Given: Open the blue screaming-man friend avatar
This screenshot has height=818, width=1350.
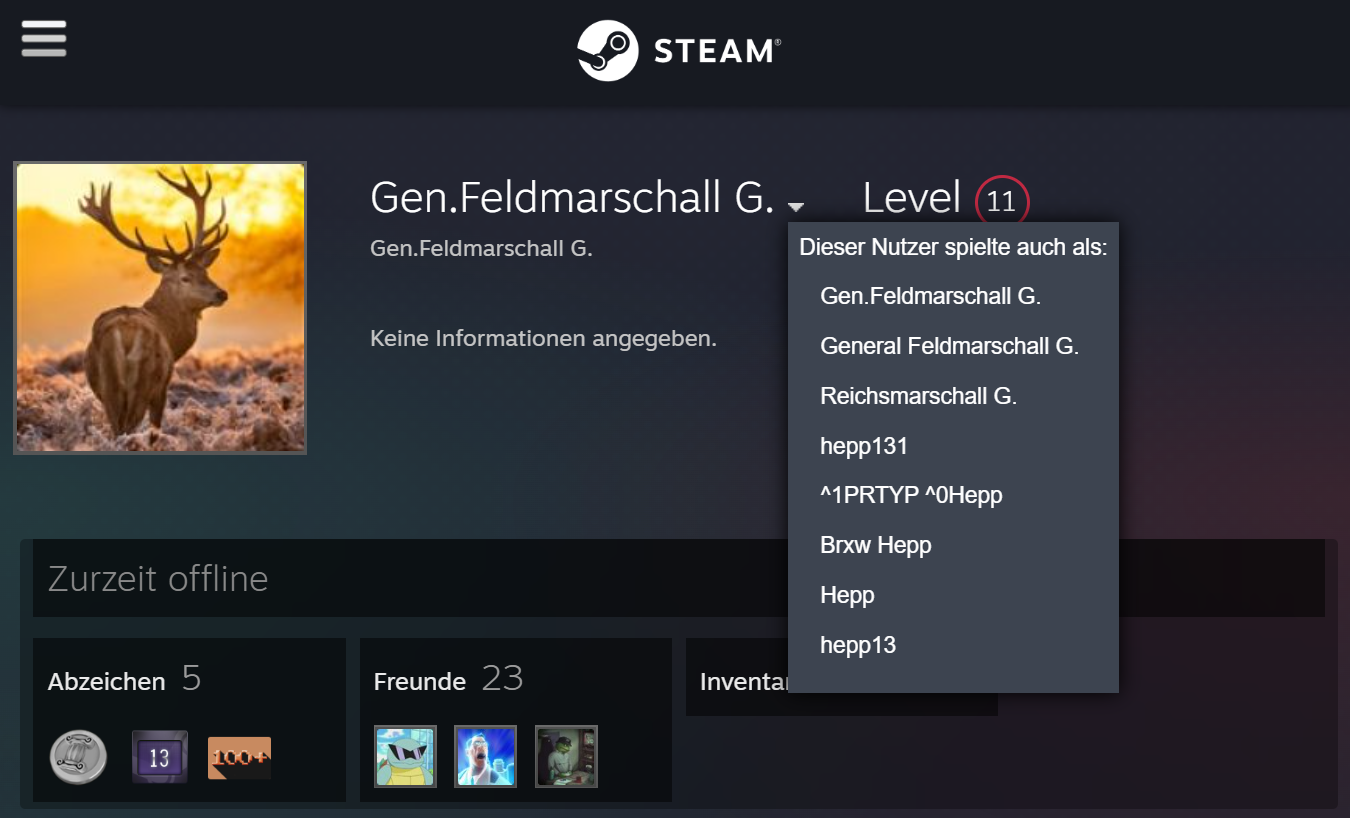Looking at the screenshot, I should [x=486, y=756].
